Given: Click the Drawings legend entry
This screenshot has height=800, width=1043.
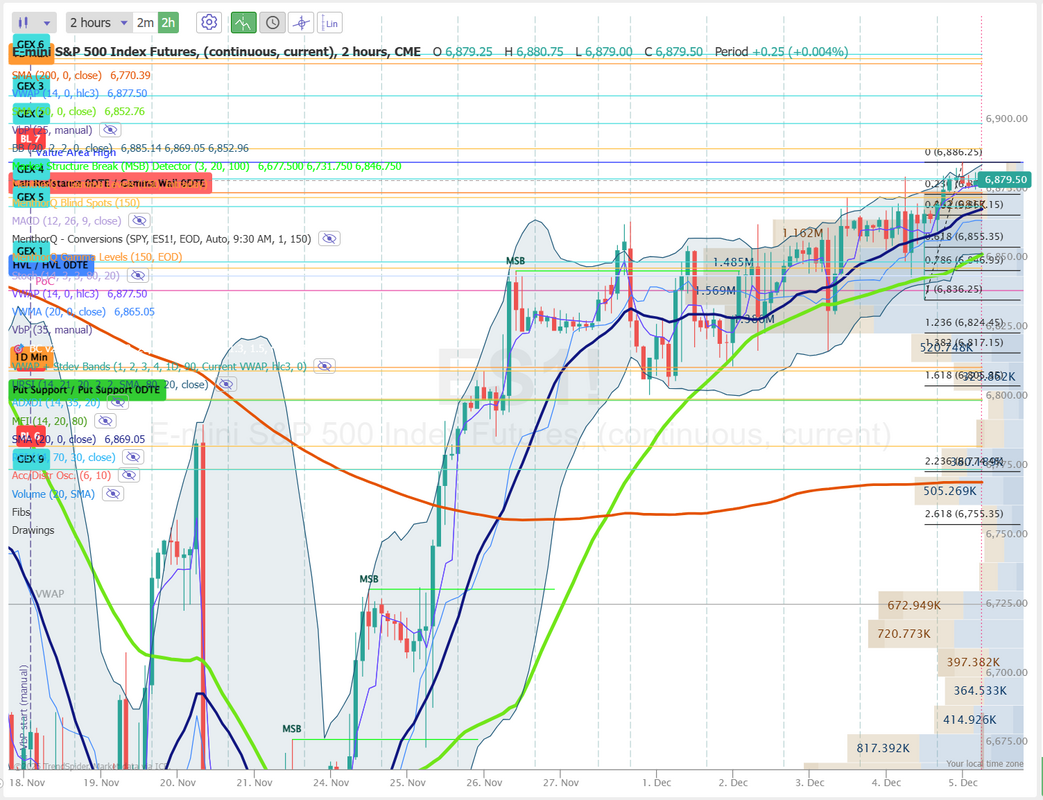Looking at the screenshot, I should pyautogui.click(x=32, y=530).
